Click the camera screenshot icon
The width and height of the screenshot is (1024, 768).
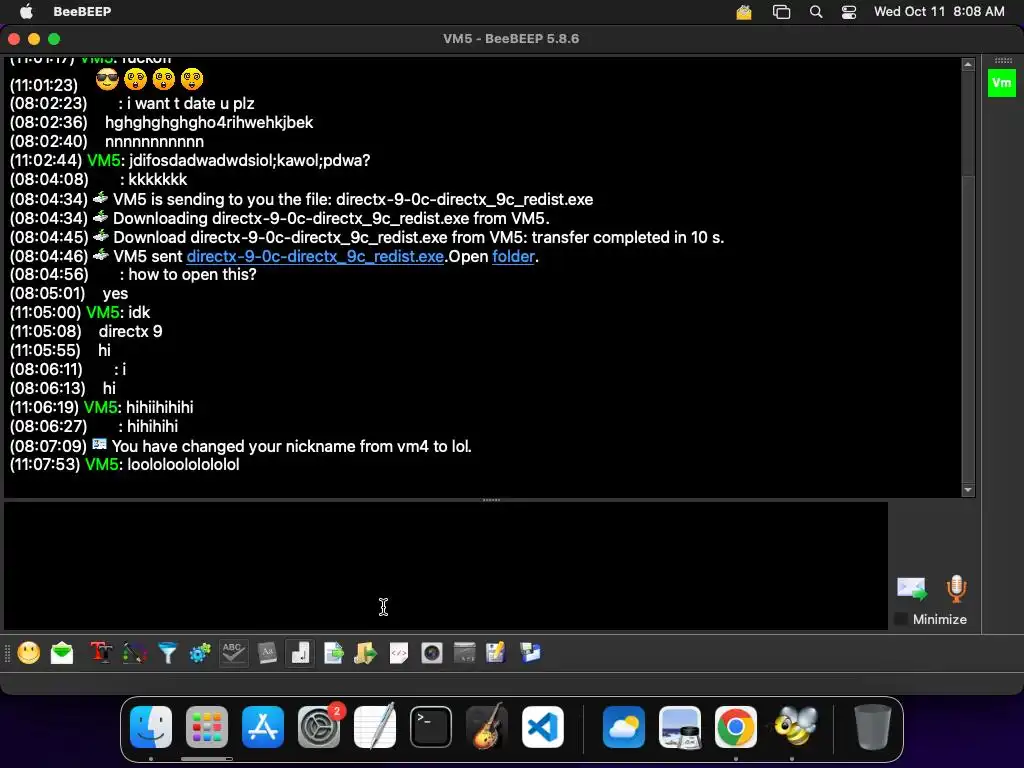(432, 652)
